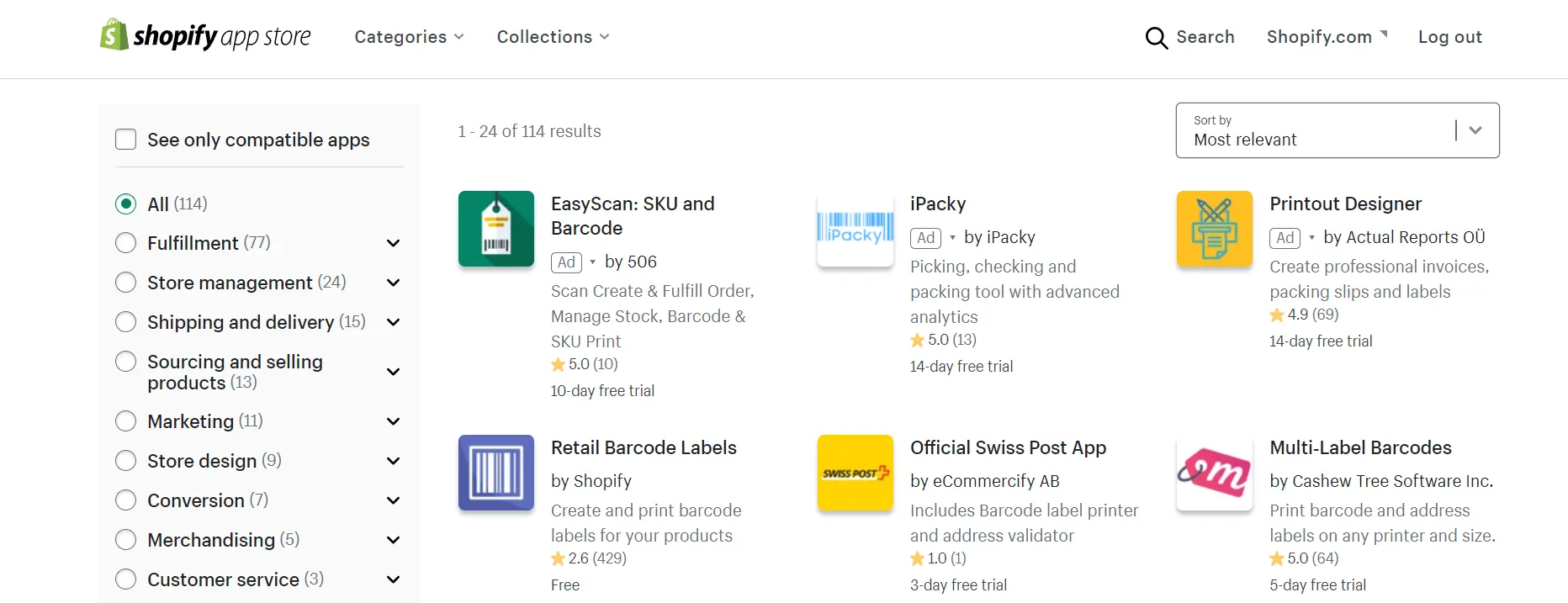Expand the Shipping and delivery chevron
Viewport: 1568px width, 603px height.
[393, 322]
